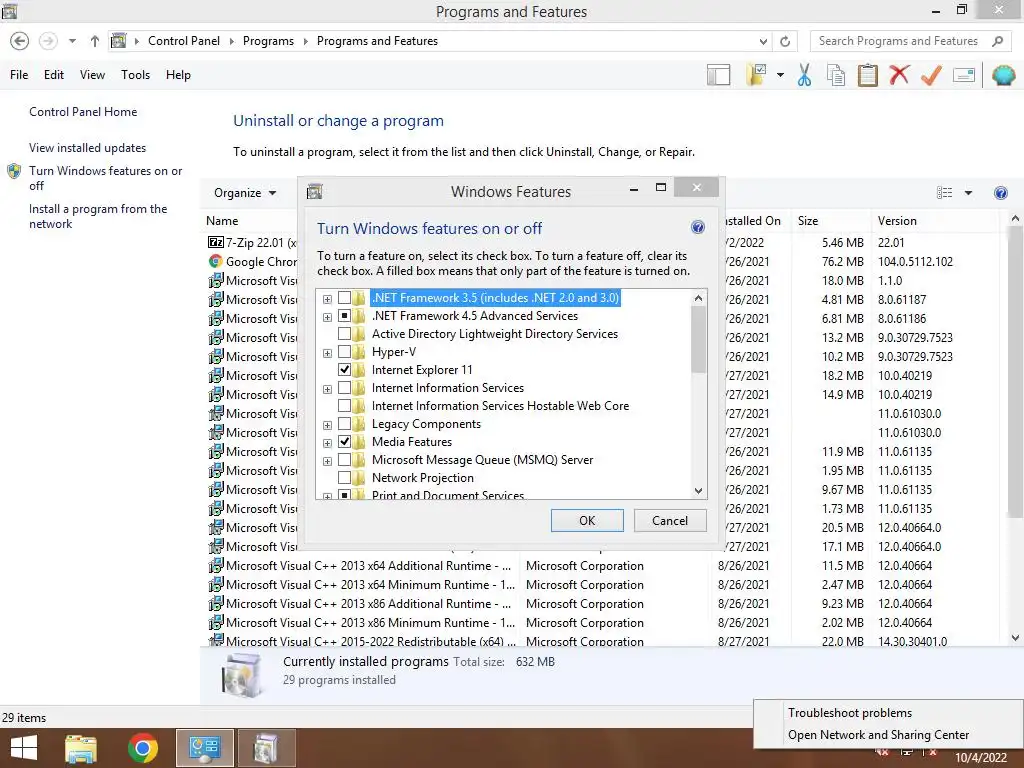Click the folder options toolbar icon
Image resolution: width=1024 pixels, height=768 pixels.
point(757,75)
